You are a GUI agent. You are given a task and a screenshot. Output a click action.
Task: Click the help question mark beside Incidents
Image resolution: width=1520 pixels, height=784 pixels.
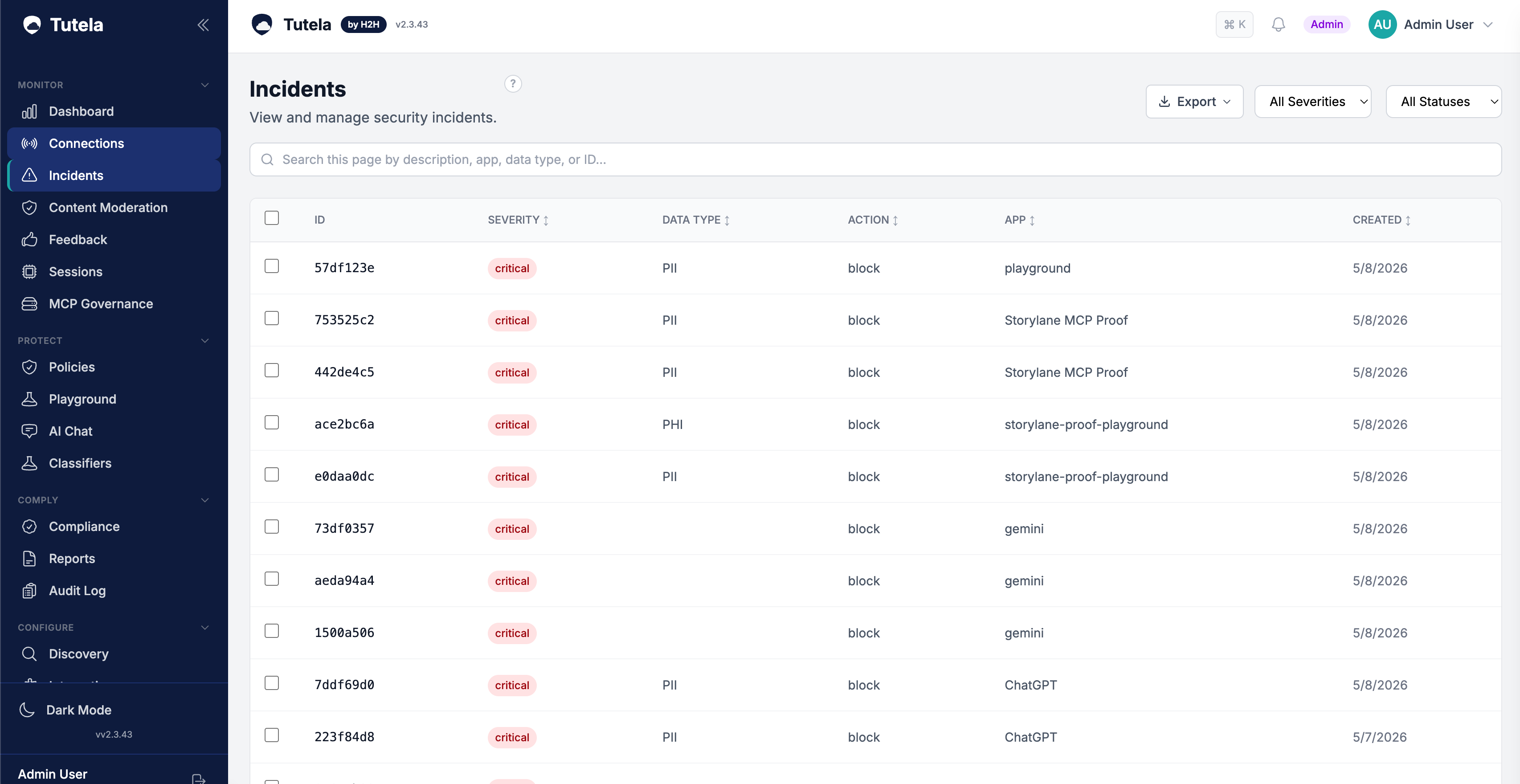pyautogui.click(x=513, y=84)
